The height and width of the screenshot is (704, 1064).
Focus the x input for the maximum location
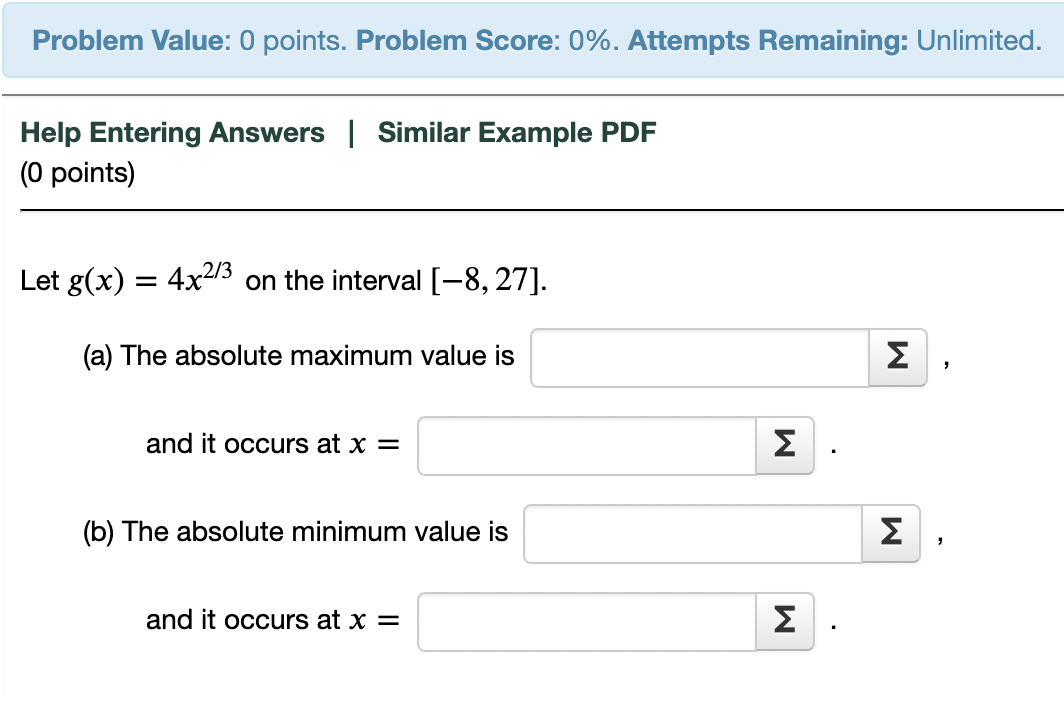coord(586,444)
